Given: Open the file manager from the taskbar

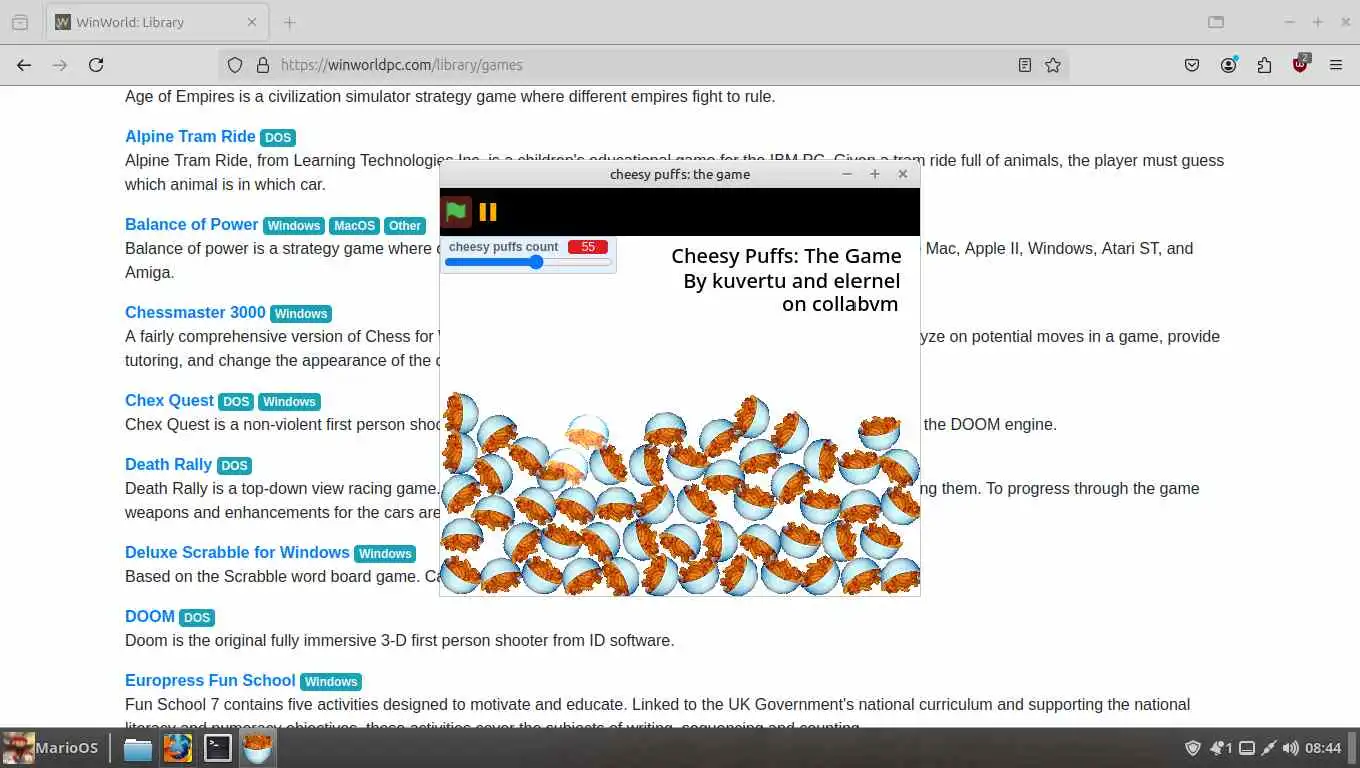Looking at the screenshot, I should pos(138,748).
